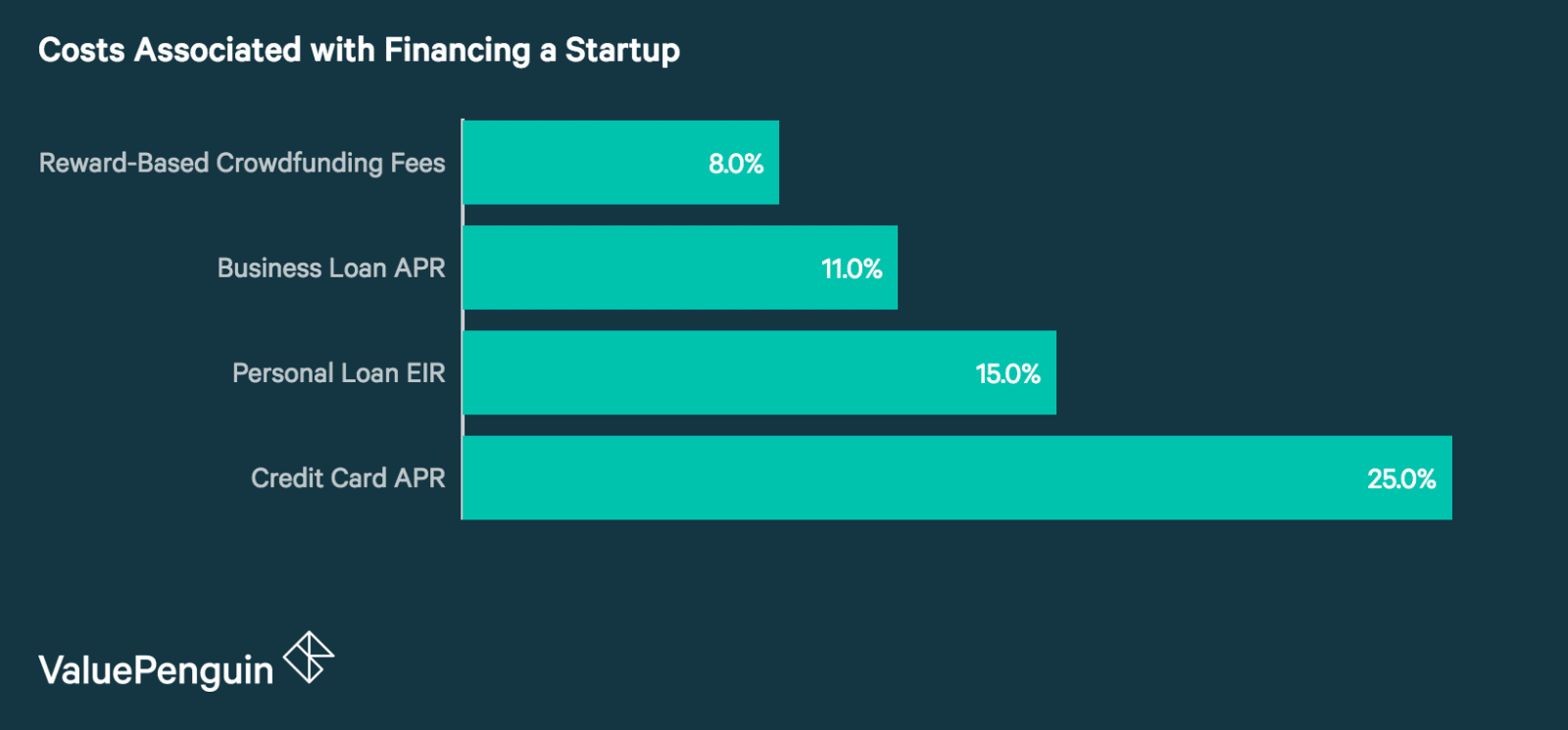Click the ValuePenguin brand name text
This screenshot has width=1568, height=730.
pyautogui.click(x=156, y=670)
